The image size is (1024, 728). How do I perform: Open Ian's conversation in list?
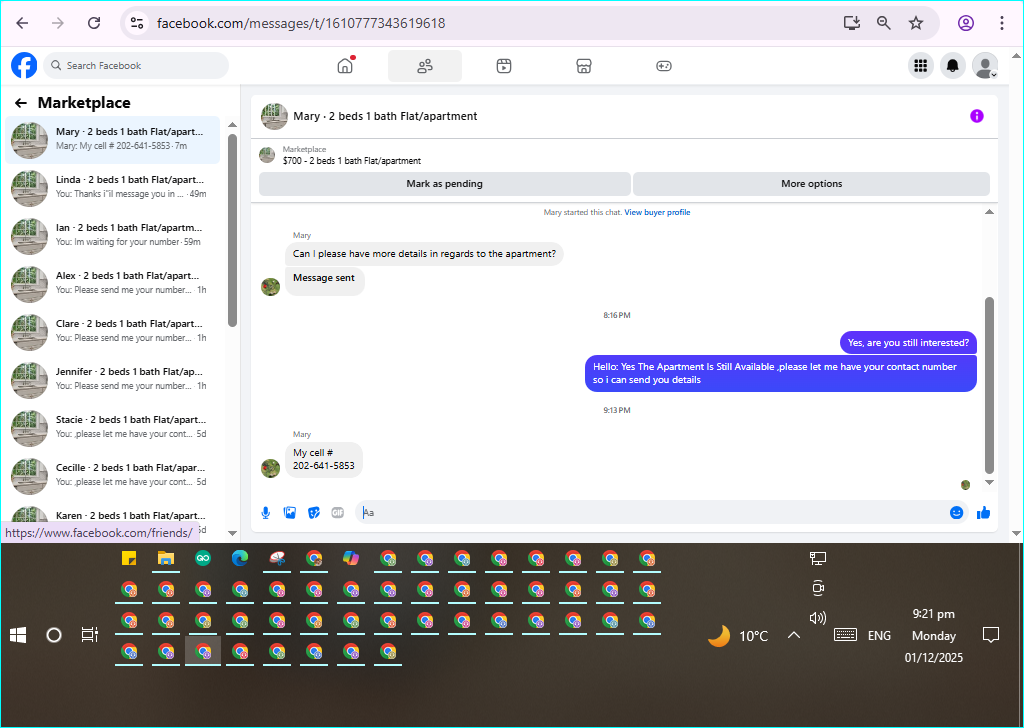[113, 236]
